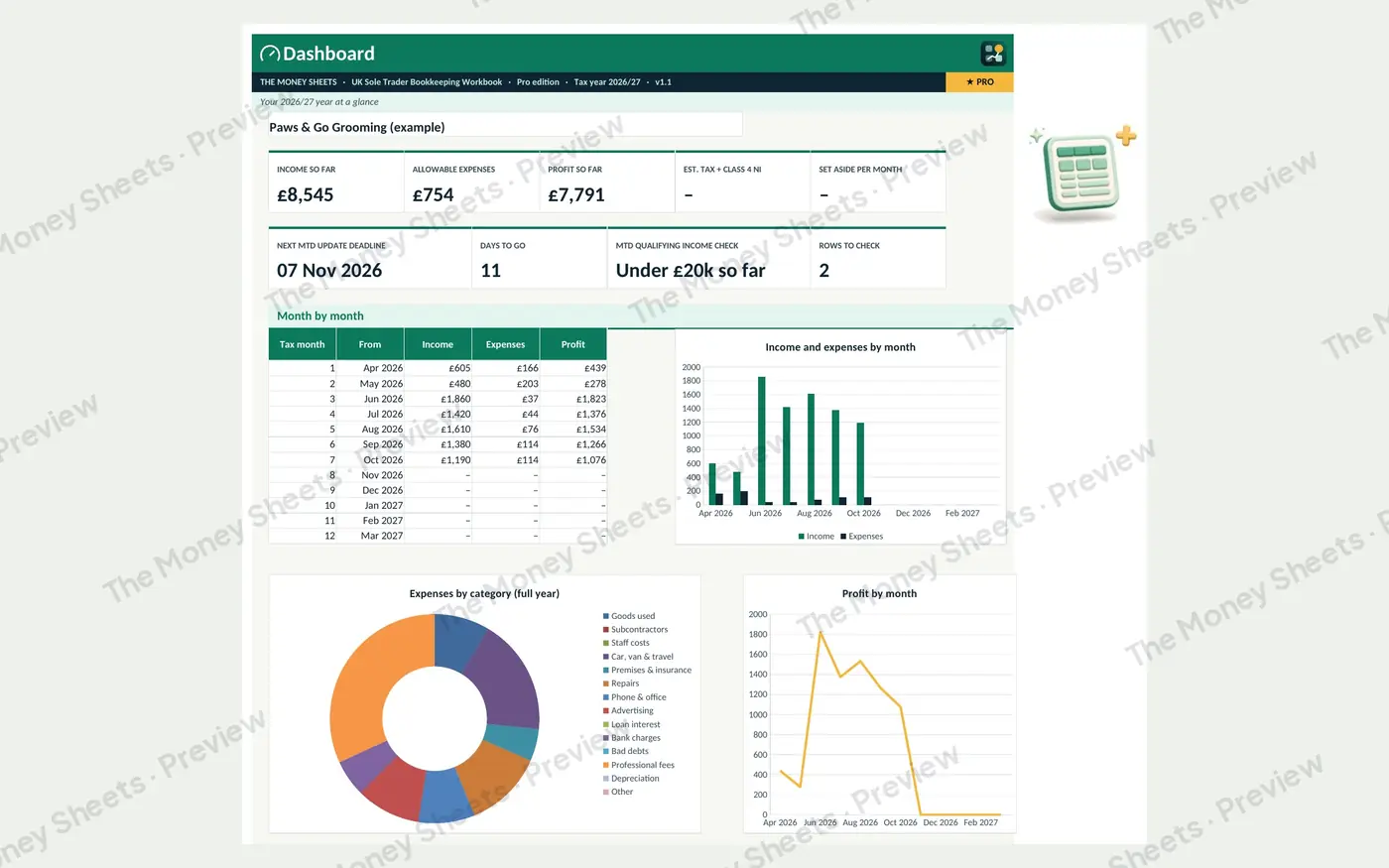Click the "Expenses by category (full year)" chart title

click(484, 593)
